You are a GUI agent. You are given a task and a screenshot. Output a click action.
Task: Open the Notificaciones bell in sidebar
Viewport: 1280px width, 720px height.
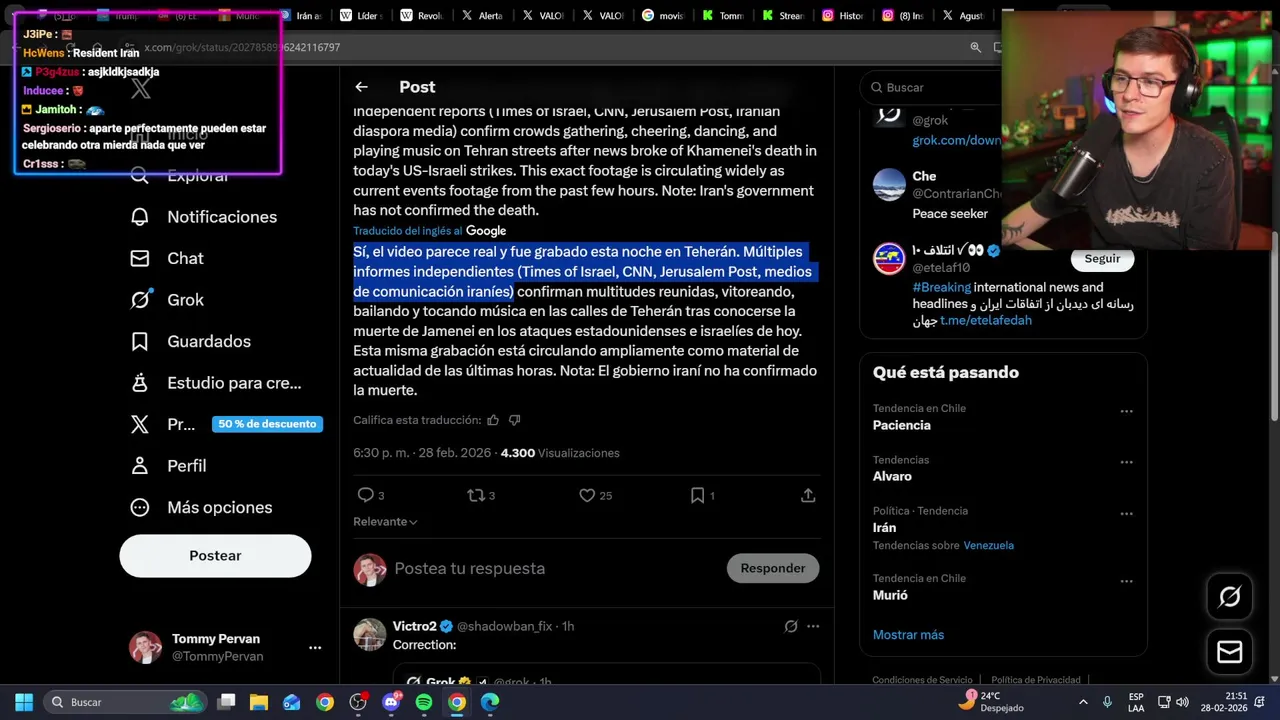point(140,217)
